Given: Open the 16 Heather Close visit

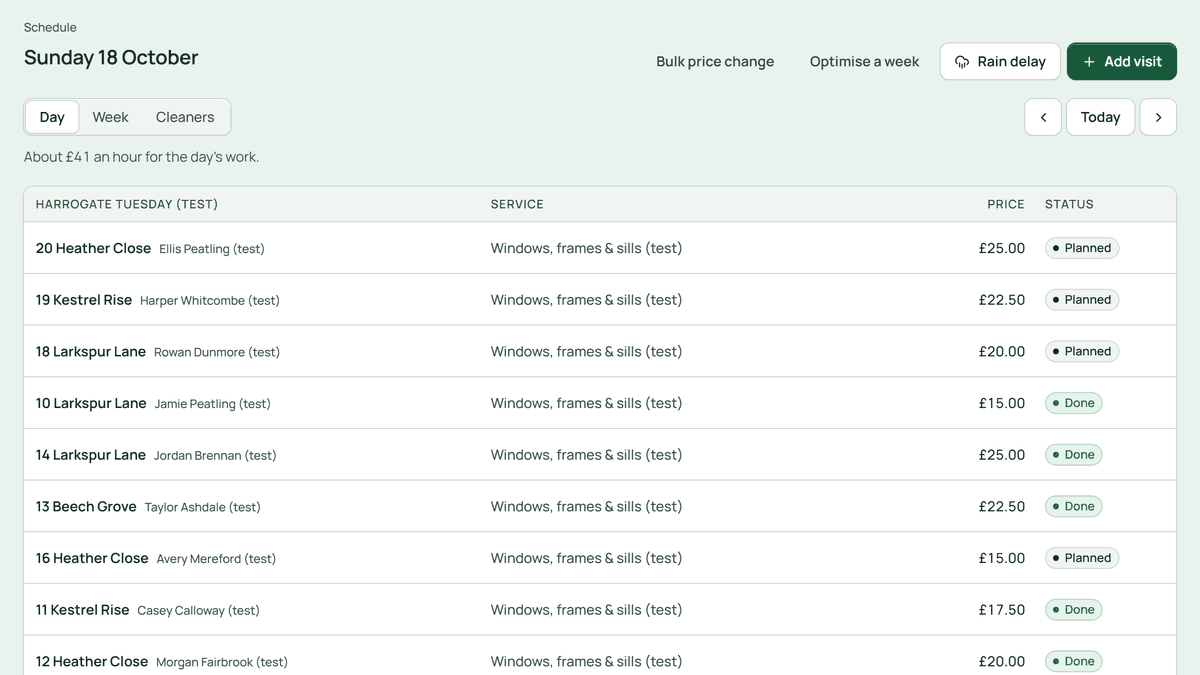Looking at the screenshot, I should coord(600,558).
